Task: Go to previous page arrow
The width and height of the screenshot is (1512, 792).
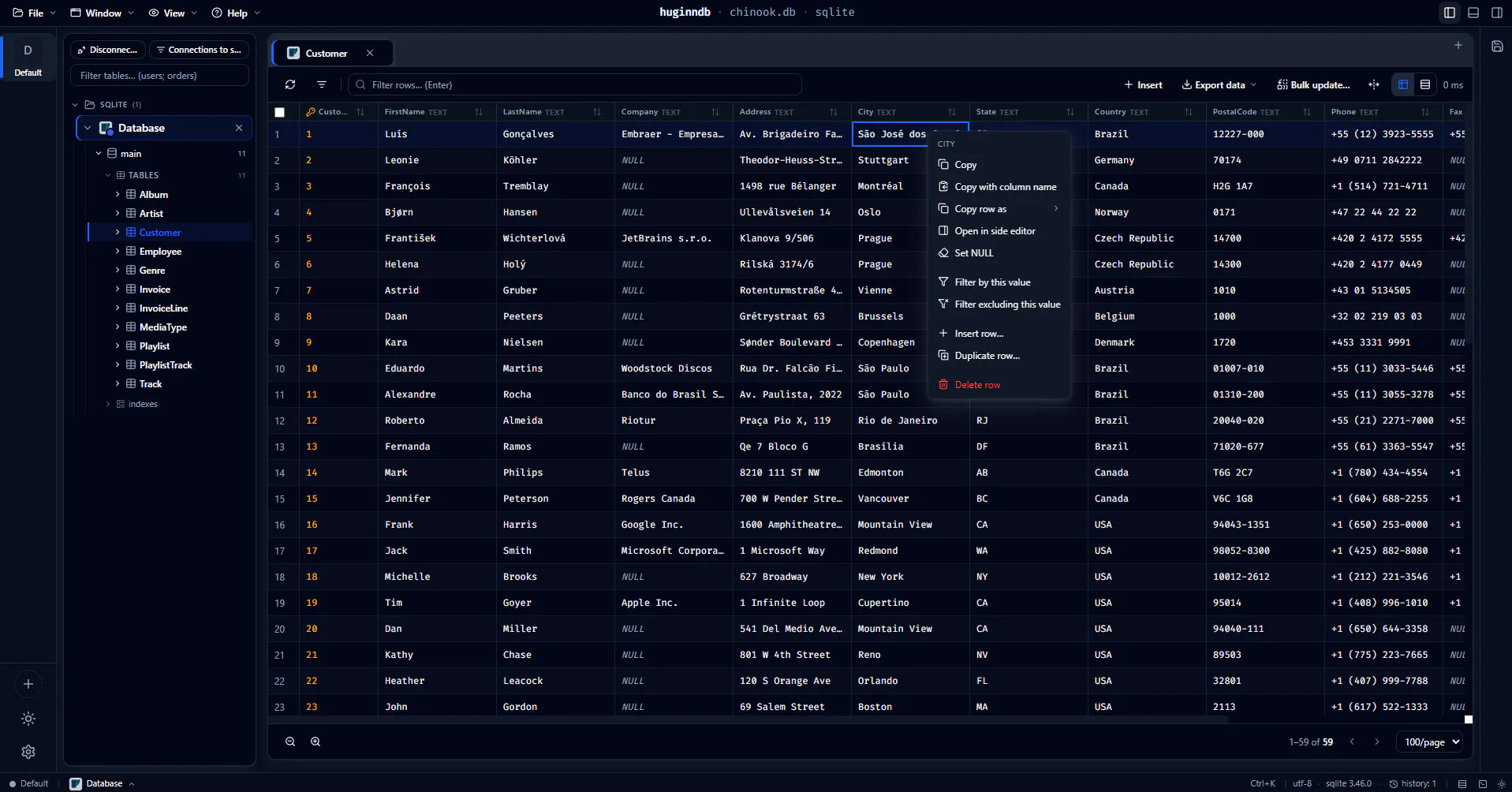Action: (x=1352, y=742)
